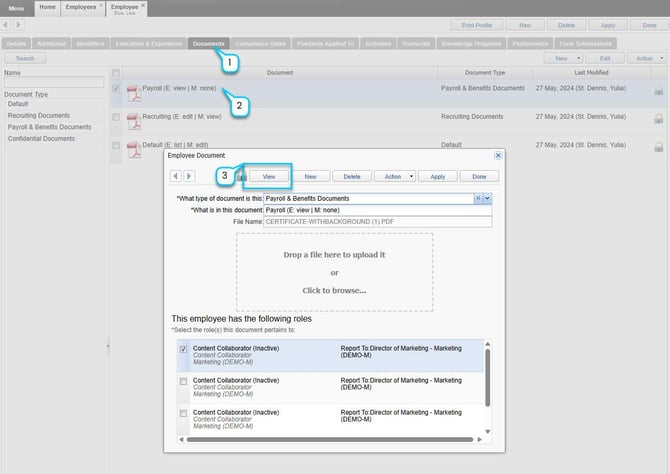Clear the document type selection with X

point(478,198)
